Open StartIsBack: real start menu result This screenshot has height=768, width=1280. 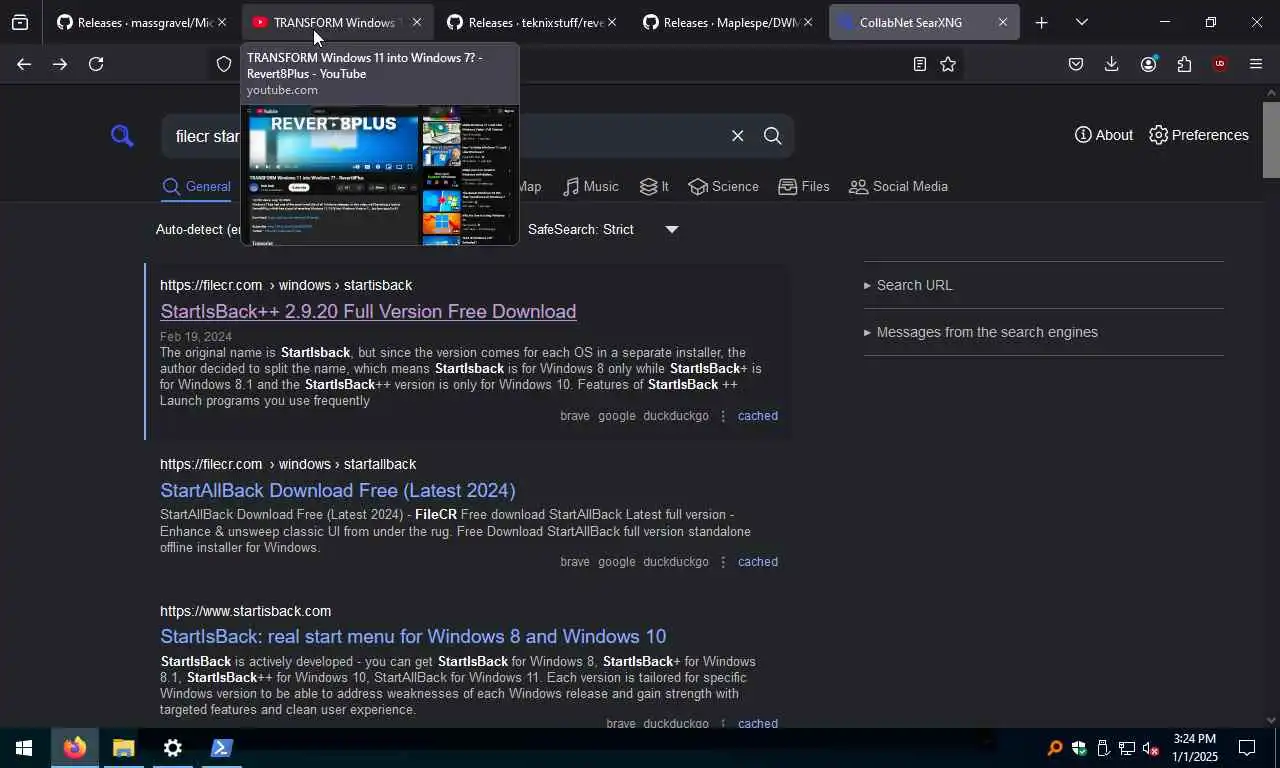coord(413,636)
